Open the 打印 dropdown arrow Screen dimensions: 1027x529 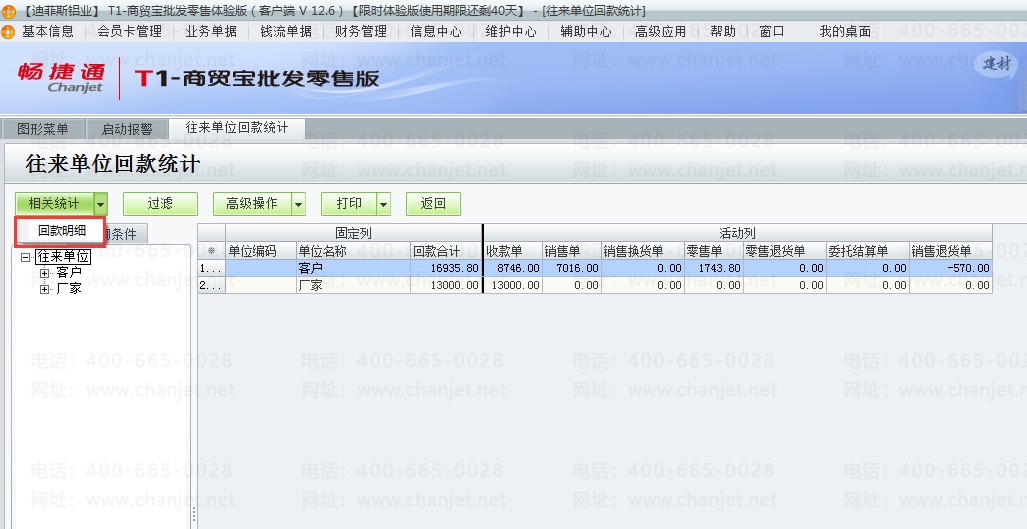384,204
